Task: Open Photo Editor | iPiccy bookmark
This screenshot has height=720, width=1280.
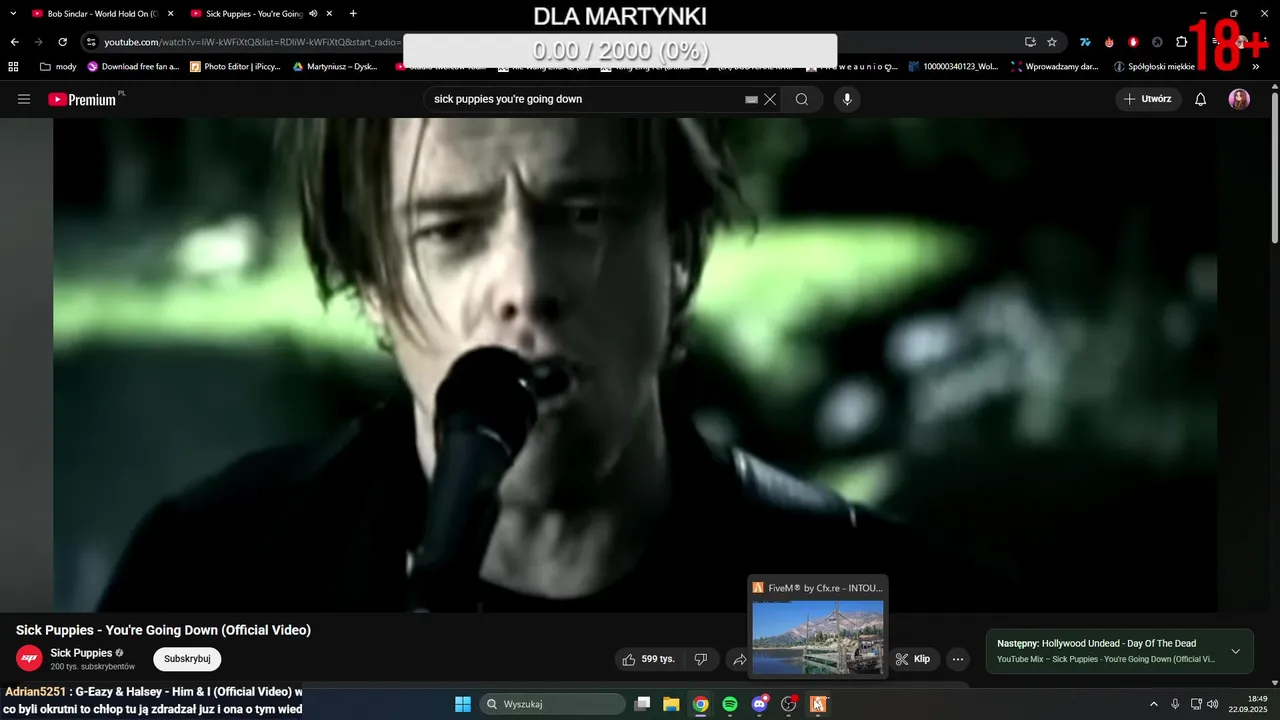Action: point(235,67)
